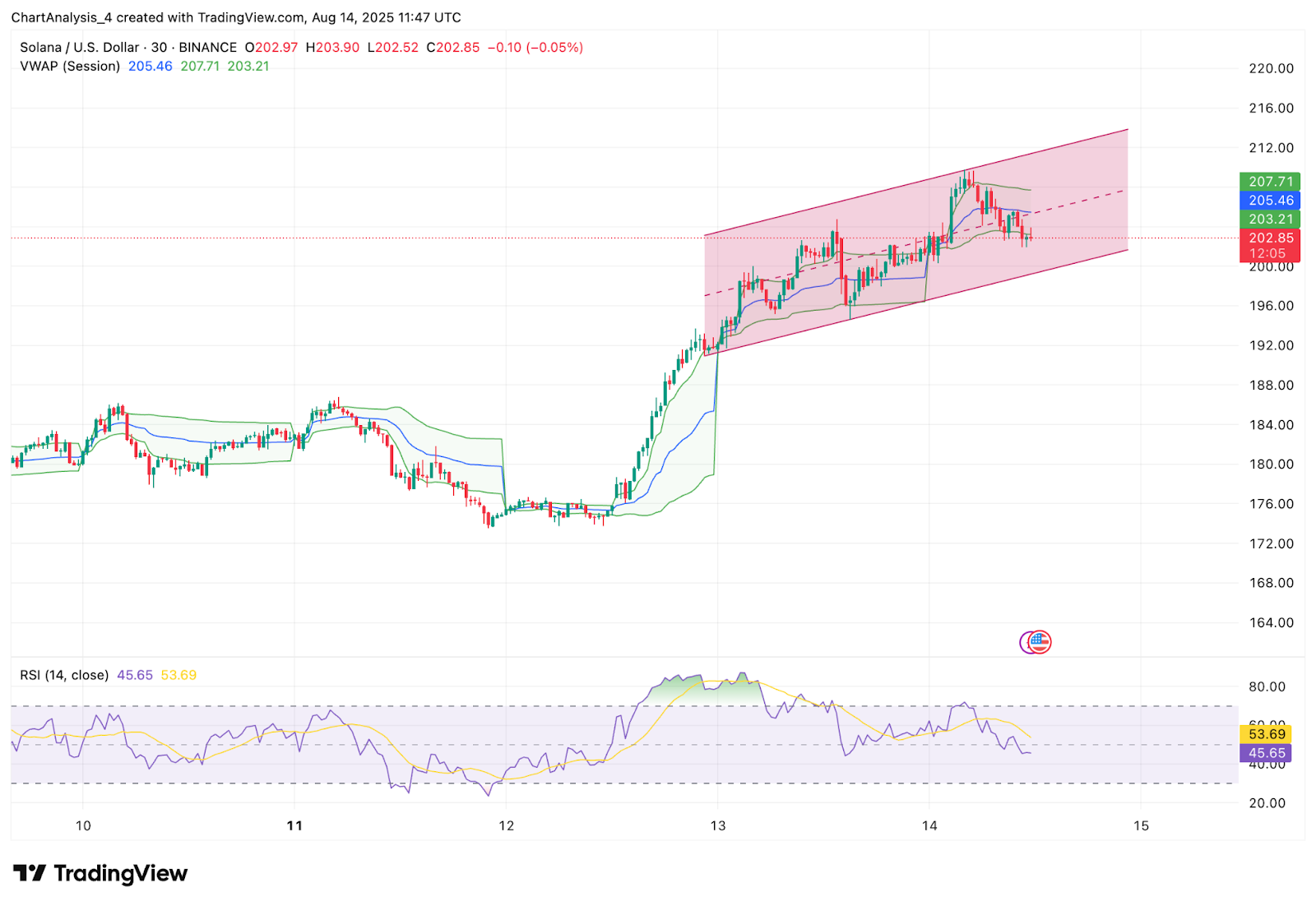Image resolution: width=1316 pixels, height=906 pixels.
Task: Click the date 15 on the time axis
Action: pyautogui.click(x=1141, y=825)
